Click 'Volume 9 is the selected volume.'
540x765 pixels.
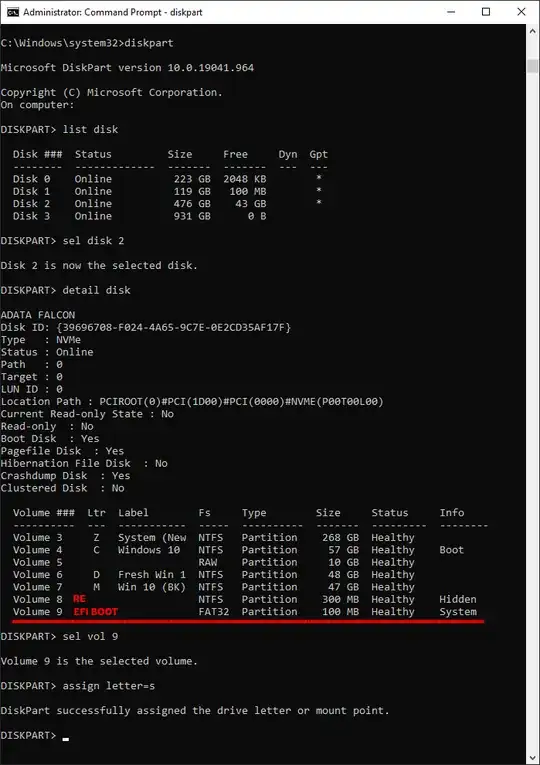coord(99,662)
